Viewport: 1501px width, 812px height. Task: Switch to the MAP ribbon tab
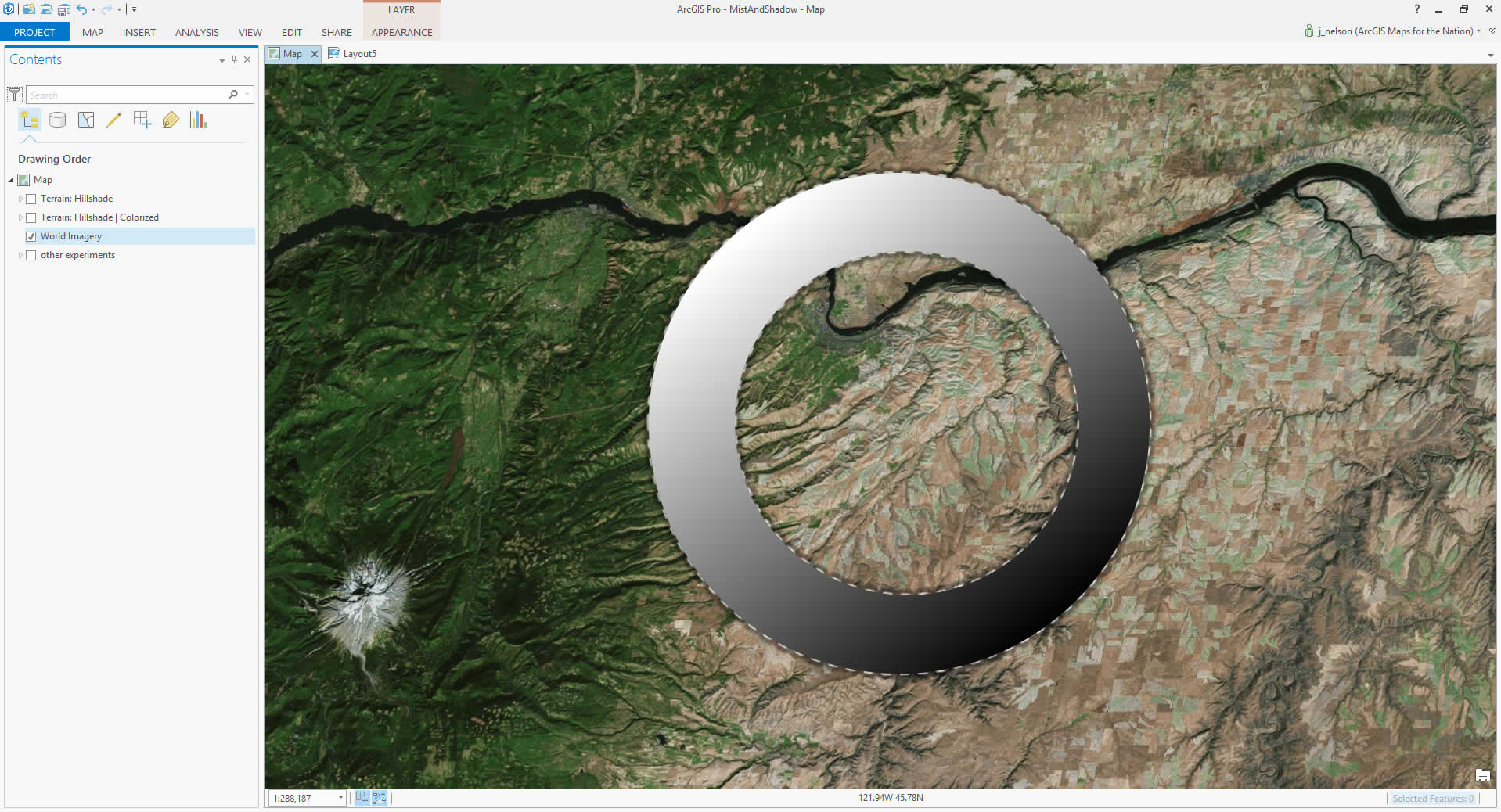point(92,32)
